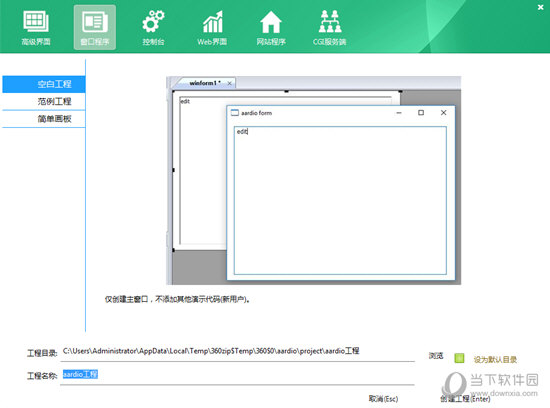
Task: Click the aardio form title bar icon
Action: coord(235,113)
